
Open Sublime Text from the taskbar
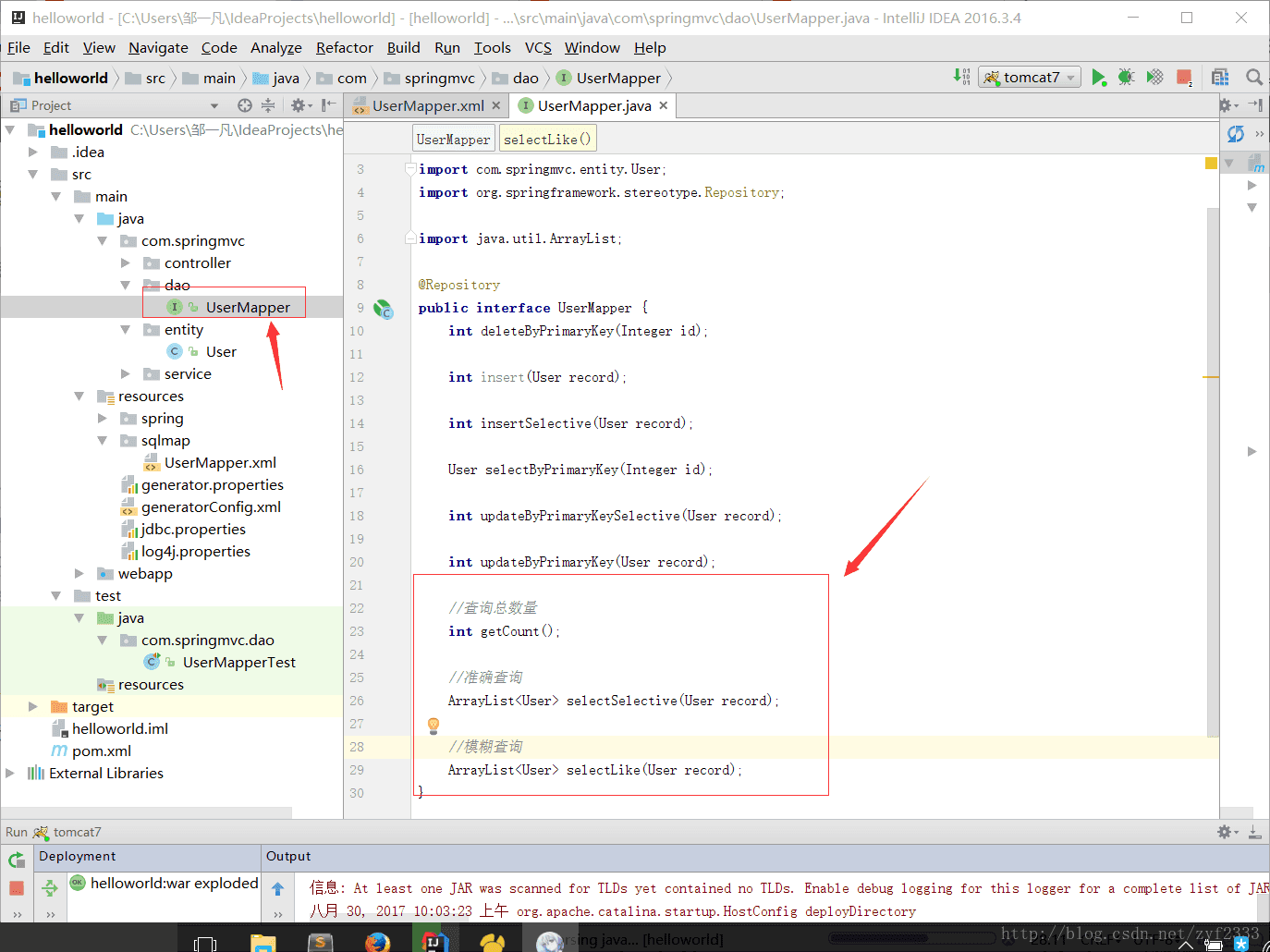tap(320, 941)
